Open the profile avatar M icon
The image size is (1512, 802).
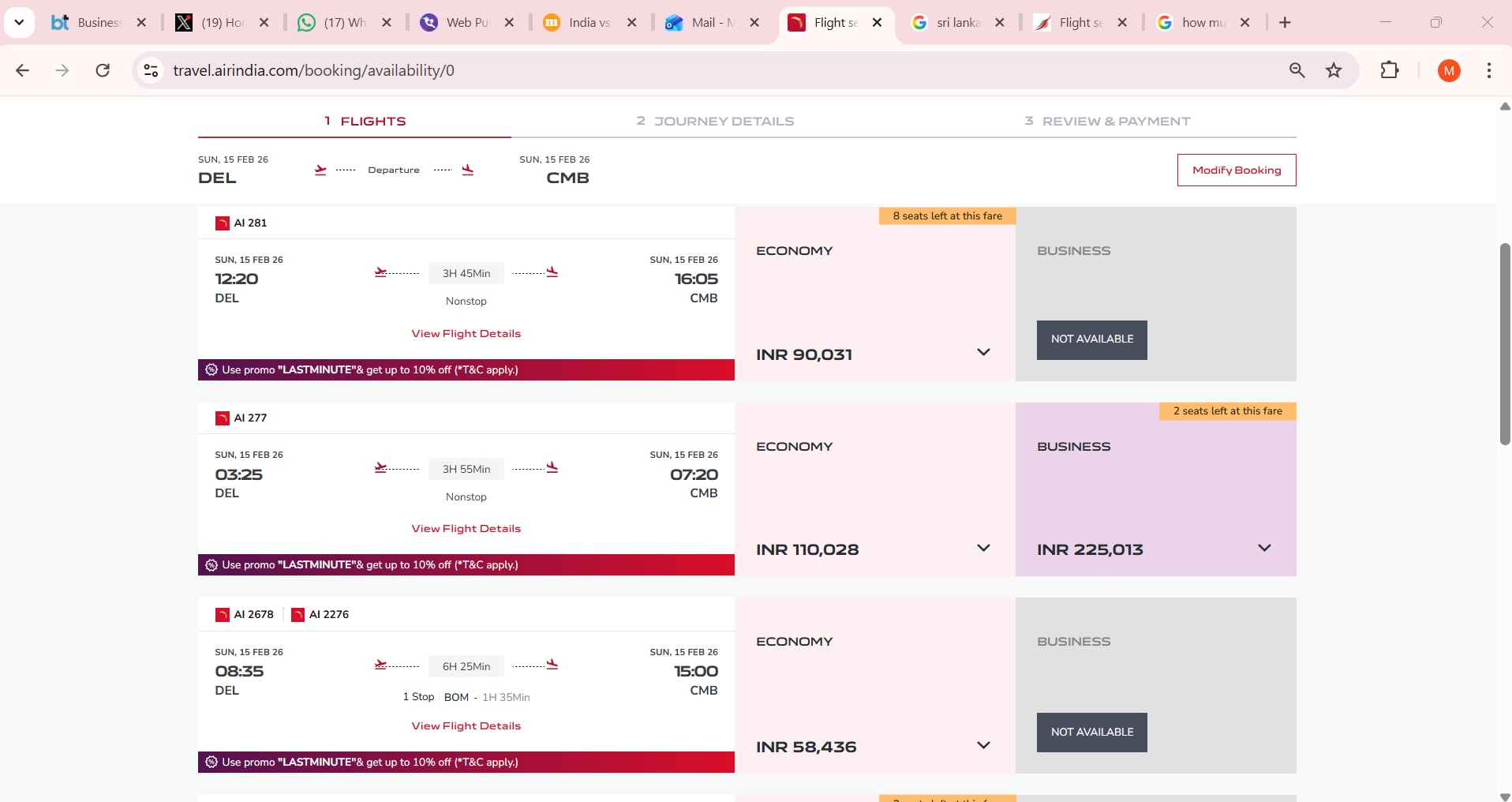1449,70
